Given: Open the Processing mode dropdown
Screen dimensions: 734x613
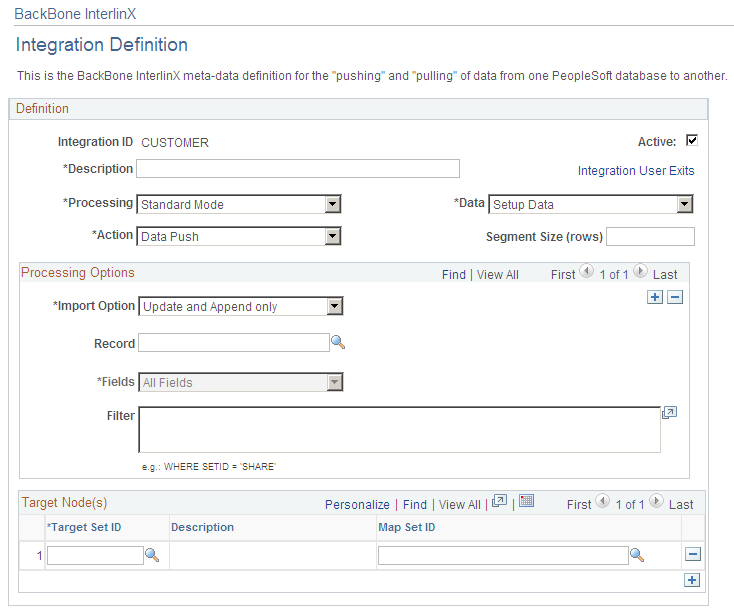Looking at the screenshot, I should (333, 204).
